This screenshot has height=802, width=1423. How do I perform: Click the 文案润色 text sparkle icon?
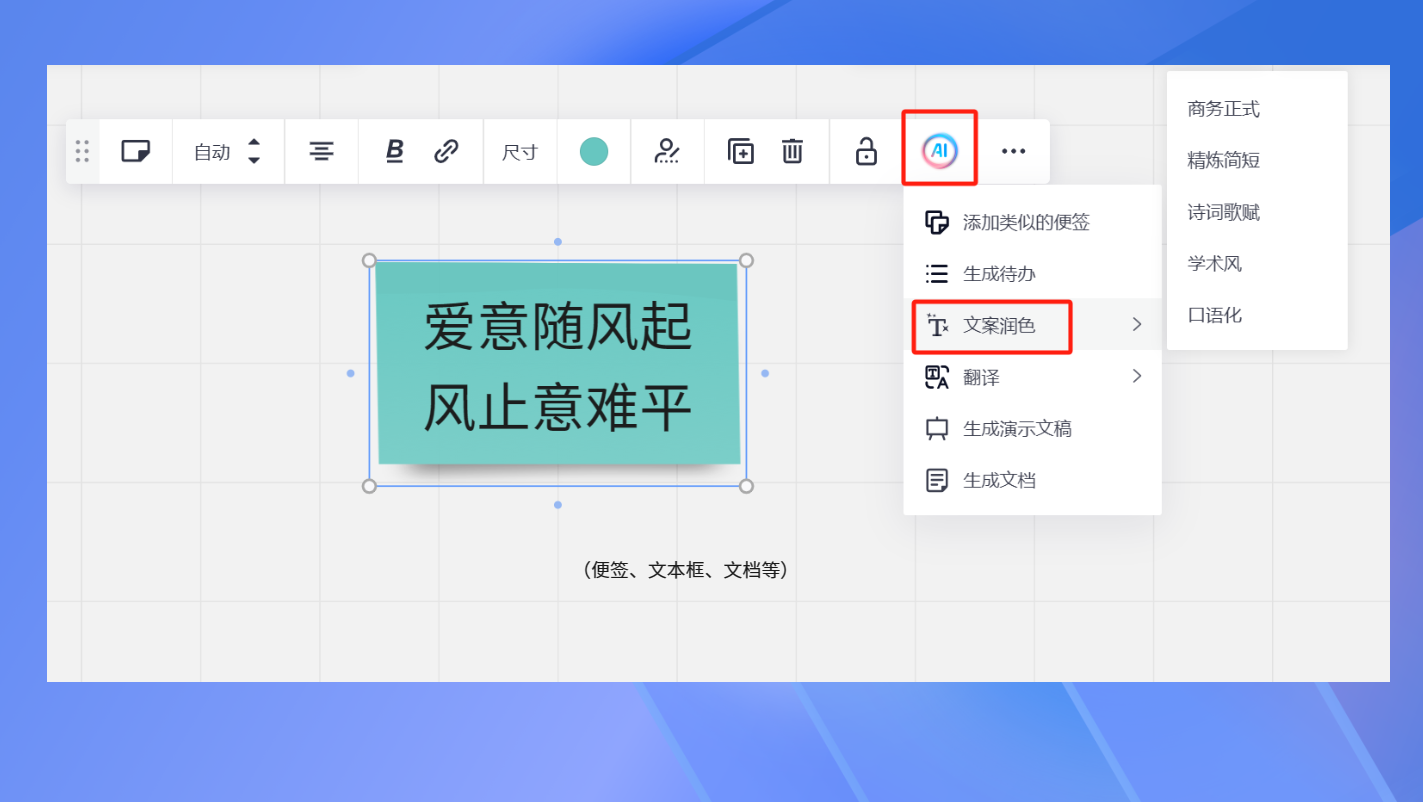(x=937, y=325)
